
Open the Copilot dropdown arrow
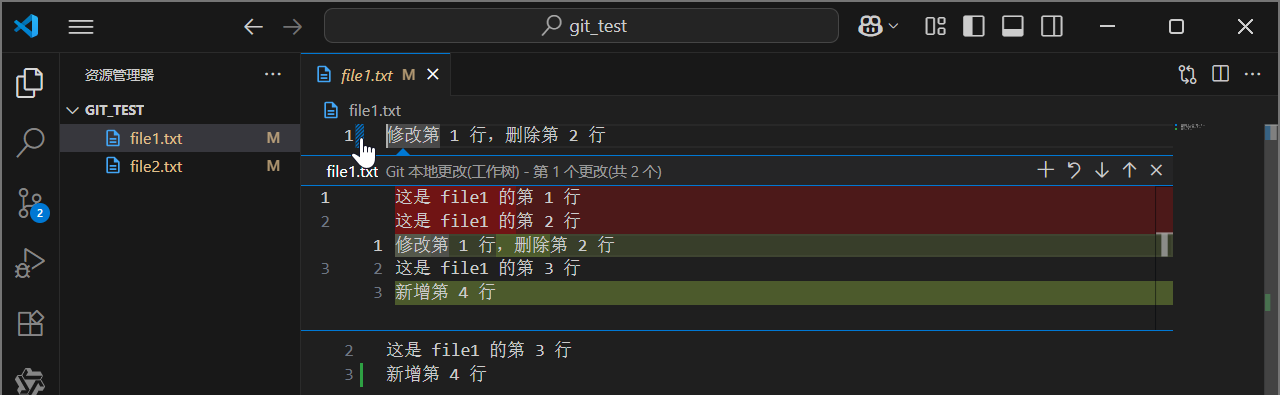pyautogui.click(x=893, y=26)
